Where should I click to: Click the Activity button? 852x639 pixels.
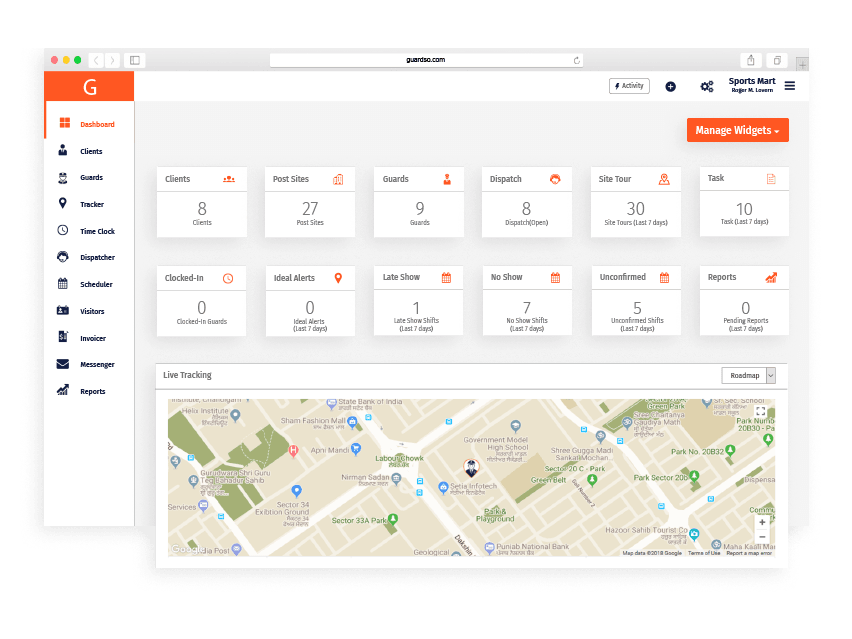[628, 86]
